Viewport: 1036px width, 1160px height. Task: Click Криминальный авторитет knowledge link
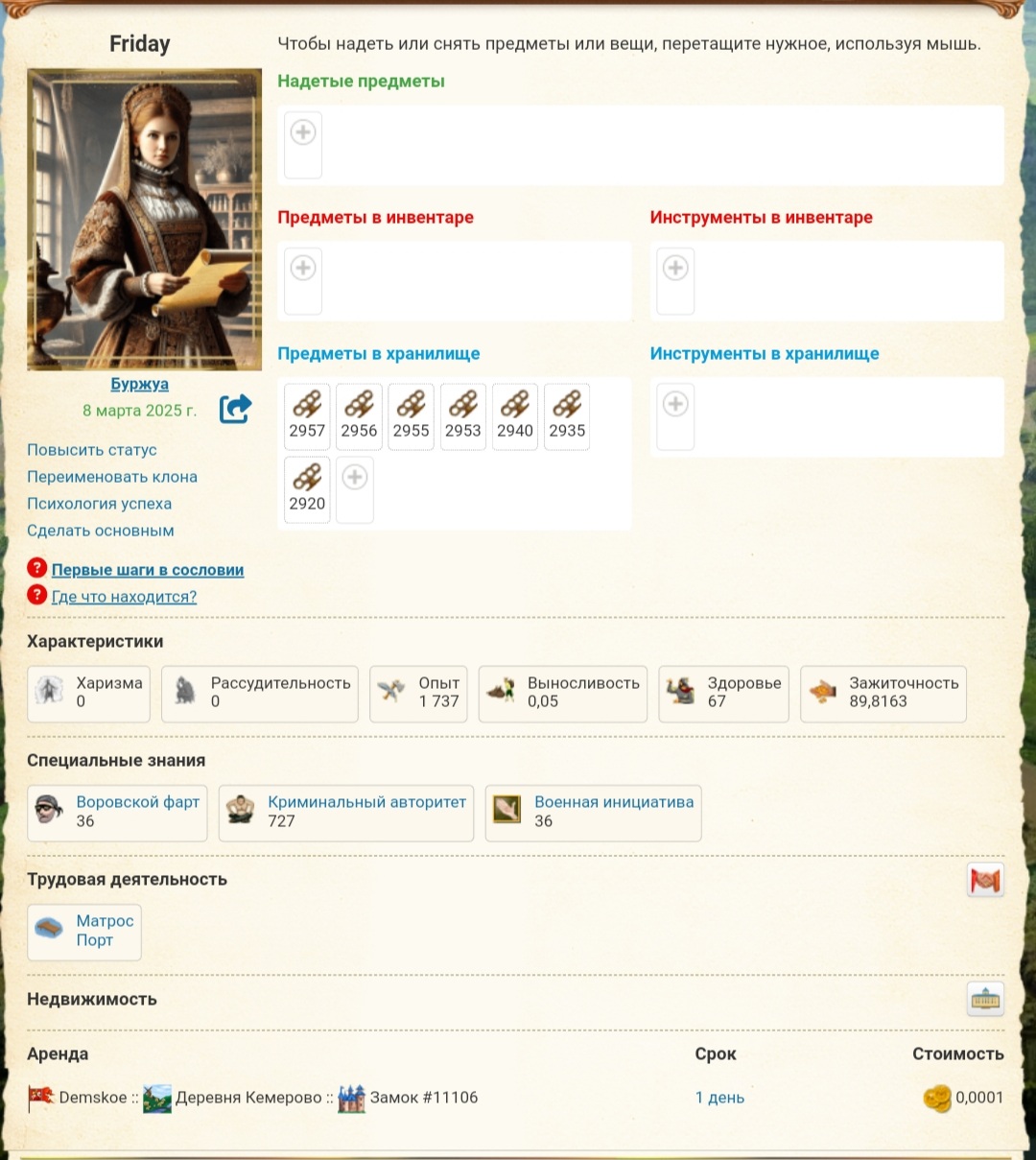[x=367, y=802]
